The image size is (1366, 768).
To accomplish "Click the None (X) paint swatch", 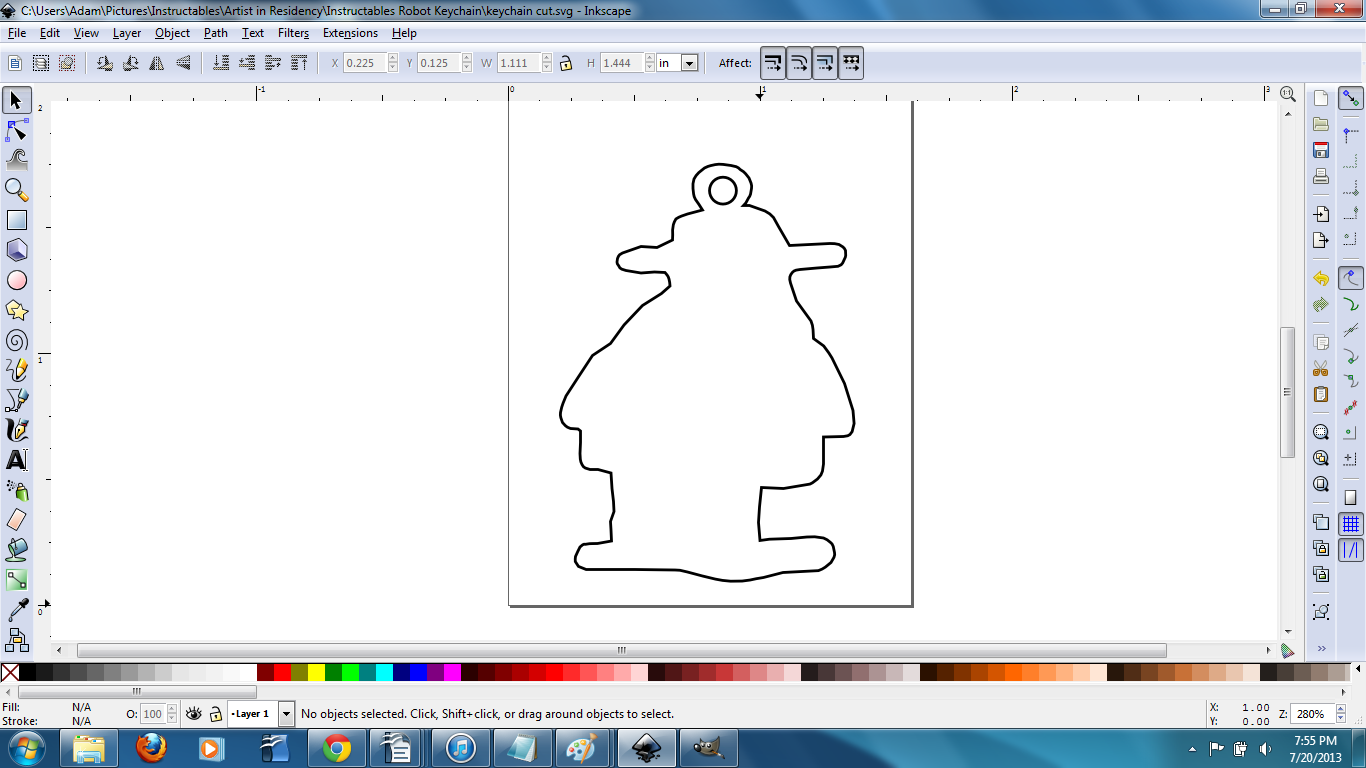I will point(10,672).
